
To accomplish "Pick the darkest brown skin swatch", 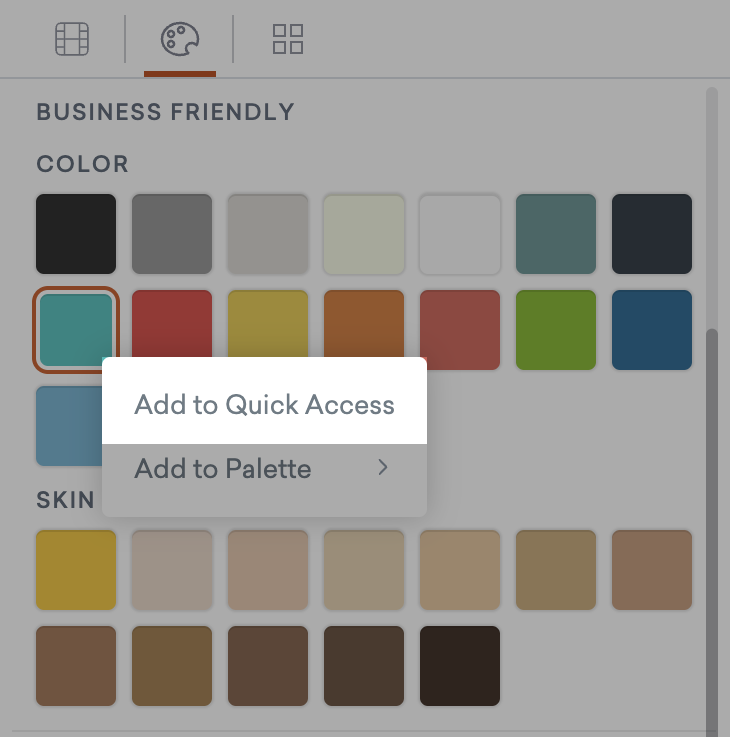I will coord(460,666).
